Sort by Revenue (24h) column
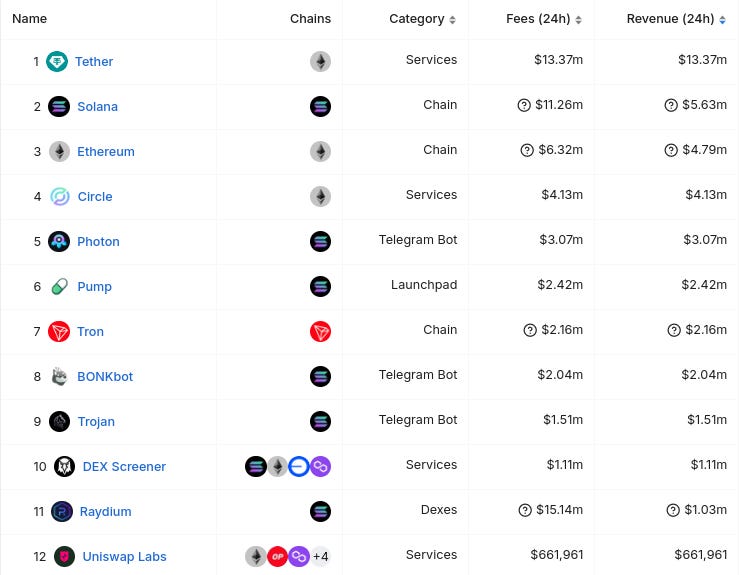739x575 pixels. (676, 19)
